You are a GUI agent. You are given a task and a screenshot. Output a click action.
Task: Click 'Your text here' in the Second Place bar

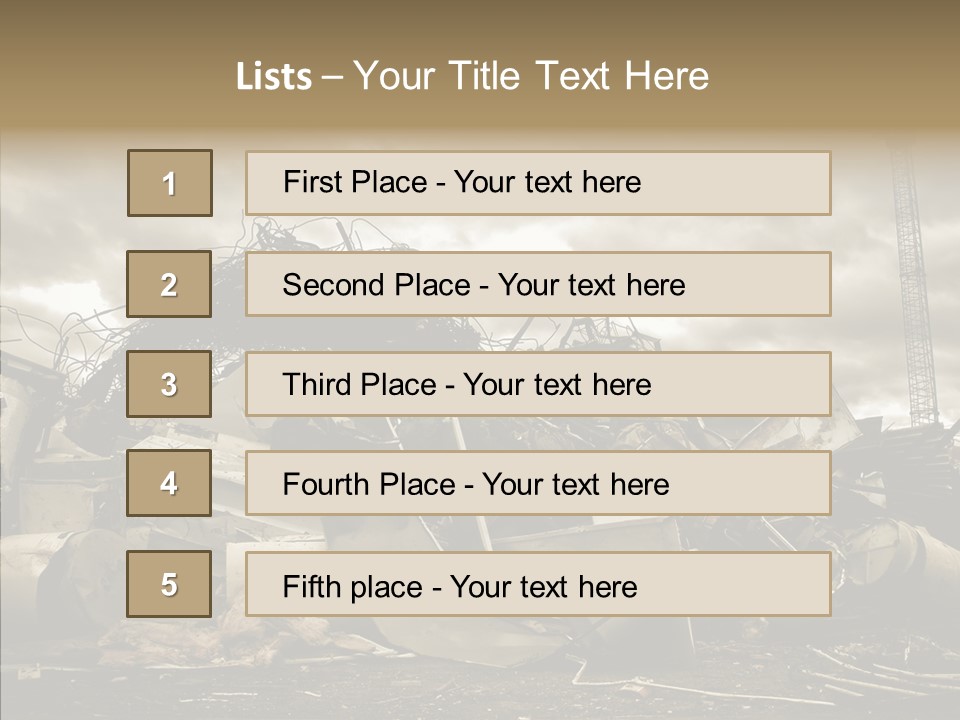(x=591, y=285)
